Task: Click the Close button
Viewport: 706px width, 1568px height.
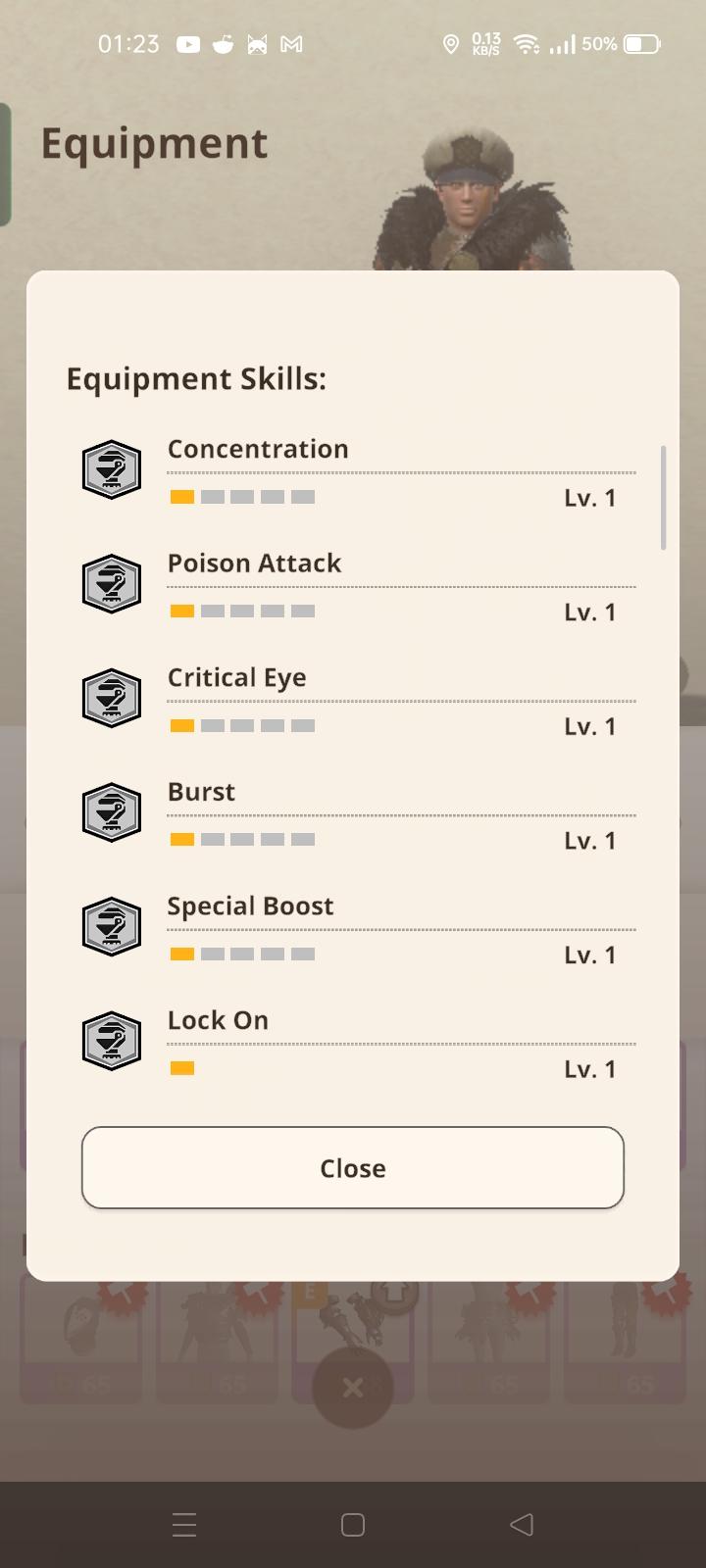Action: pos(353,1168)
